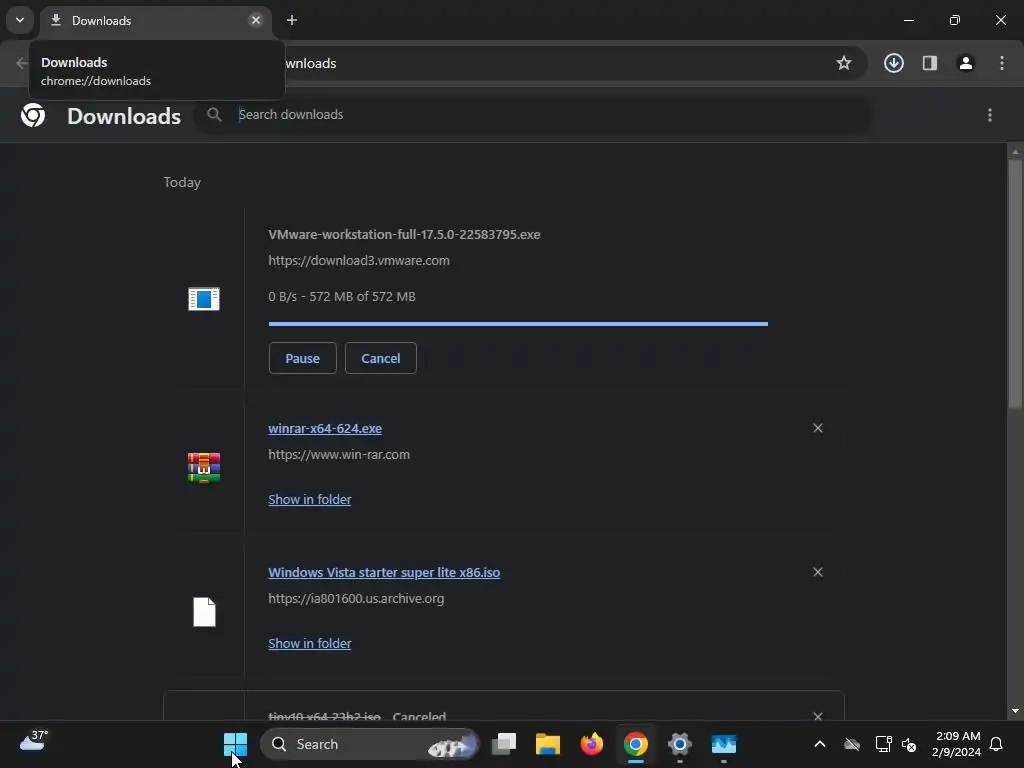
Task: Bookmark this page with the star icon
Action: pyautogui.click(x=844, y=63)
